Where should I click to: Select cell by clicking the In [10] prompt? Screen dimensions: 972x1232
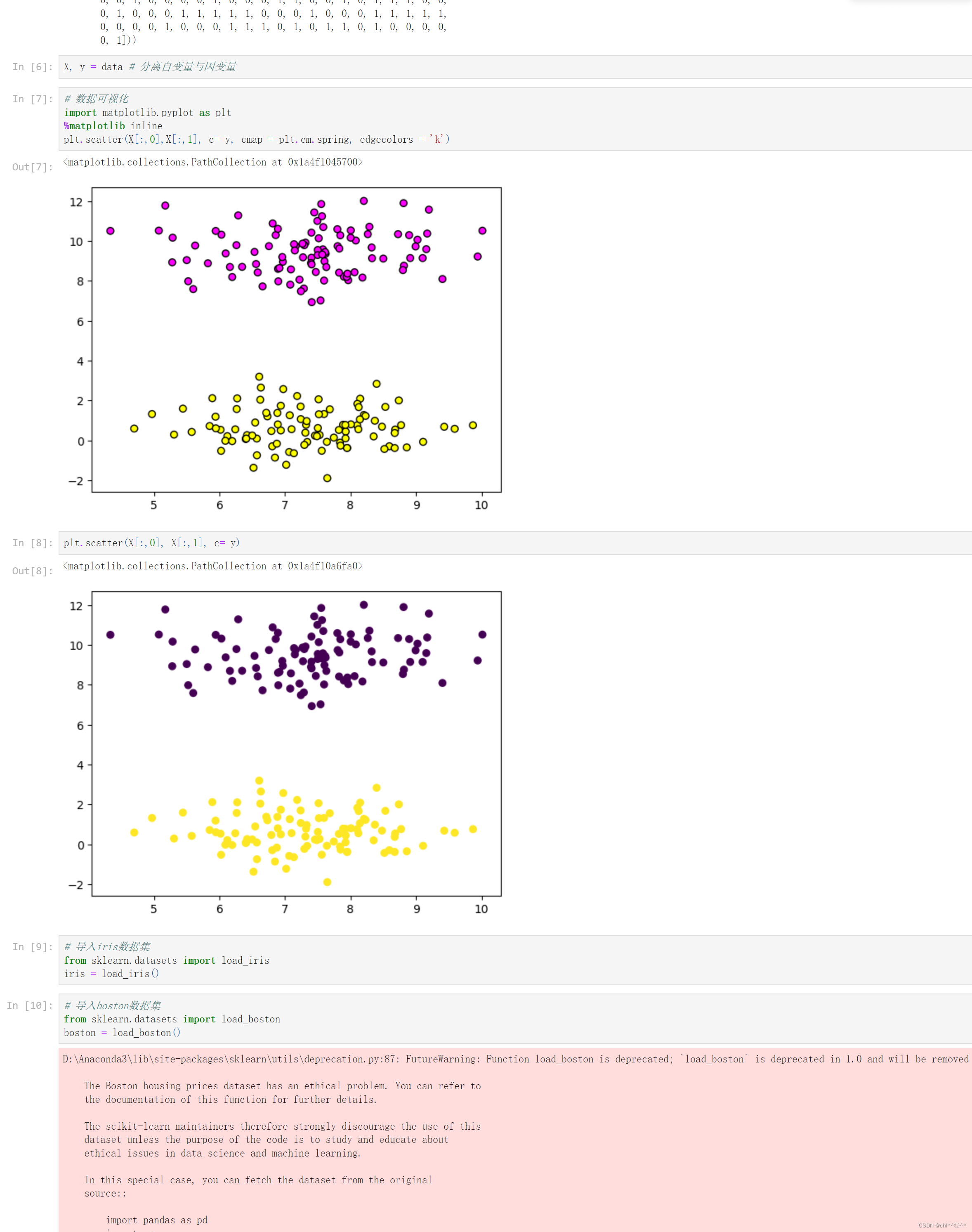pyautogui.click(x=30, y=1005)
